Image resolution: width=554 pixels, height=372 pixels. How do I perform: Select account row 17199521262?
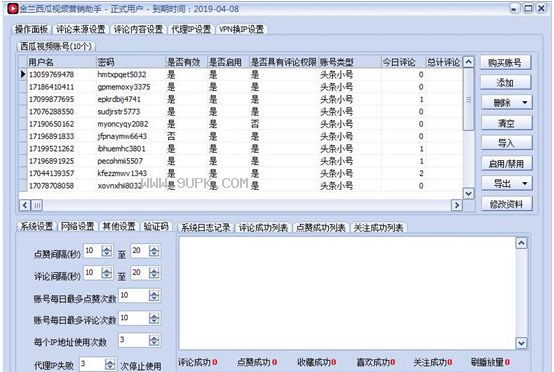[240, 149]
